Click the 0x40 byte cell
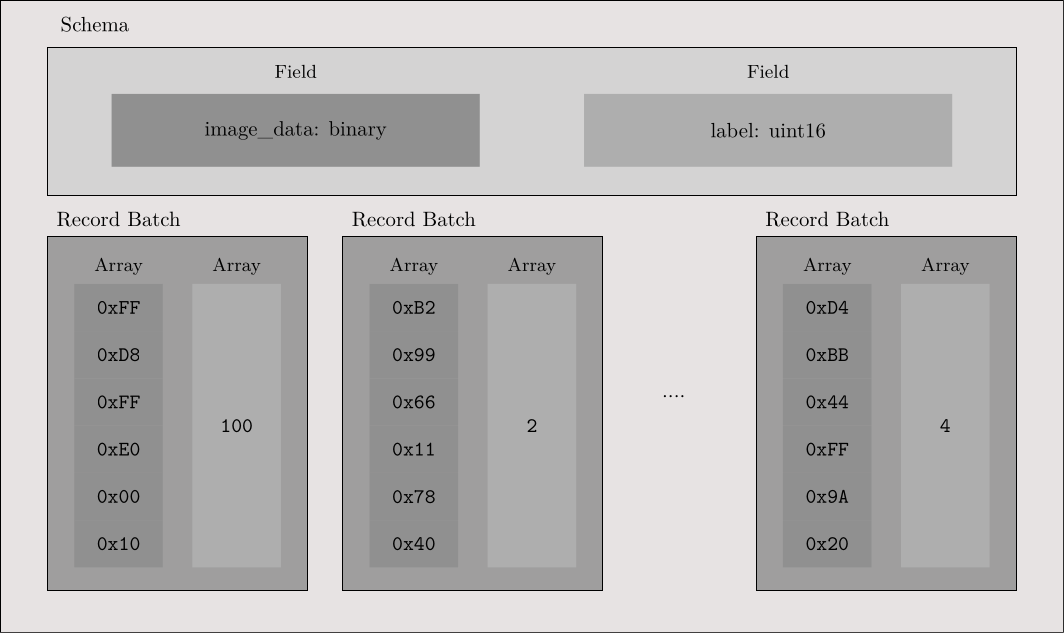The image size is (1064, 633). tap(413, 544)
